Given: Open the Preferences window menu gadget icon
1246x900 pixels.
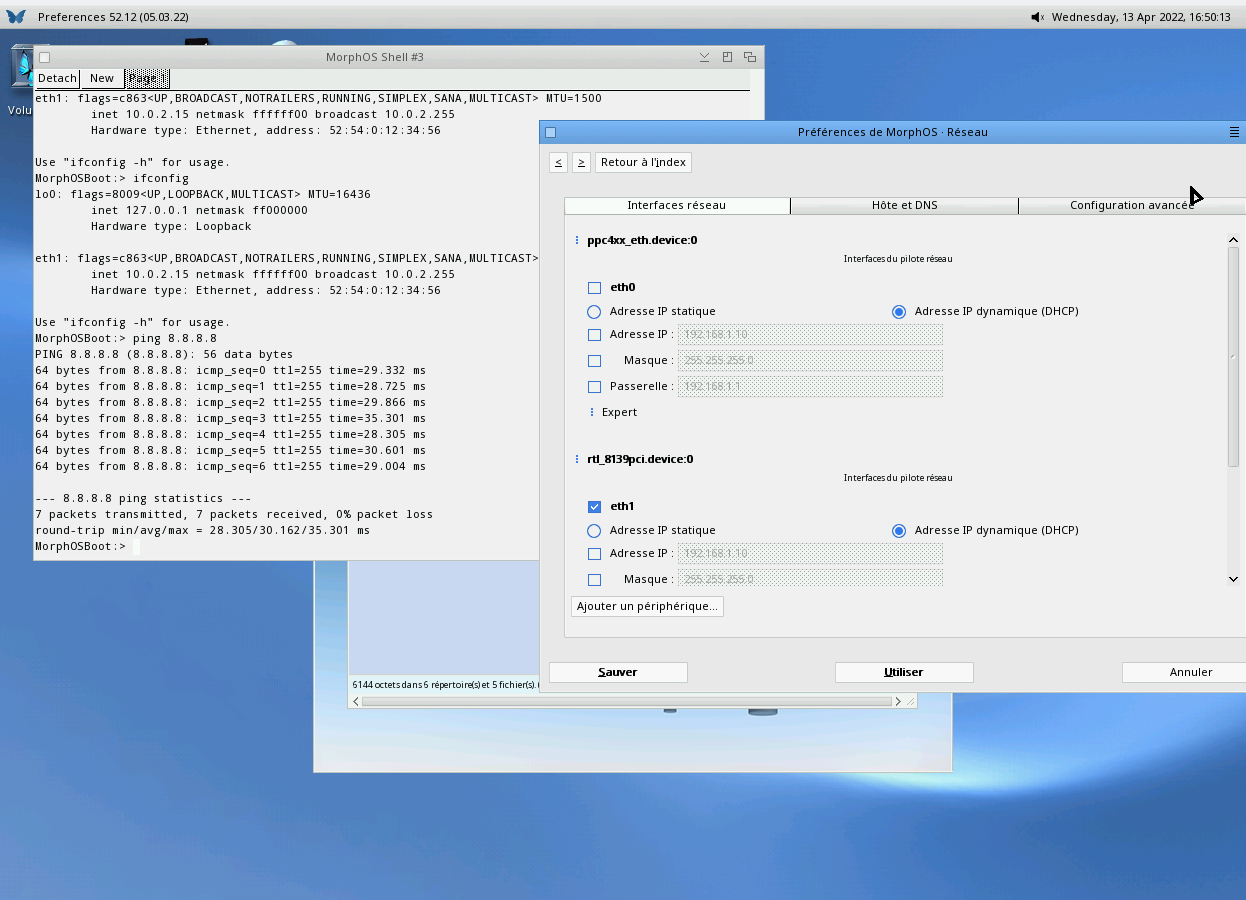Looking at the screenshot, I should tap(1234, 132).
